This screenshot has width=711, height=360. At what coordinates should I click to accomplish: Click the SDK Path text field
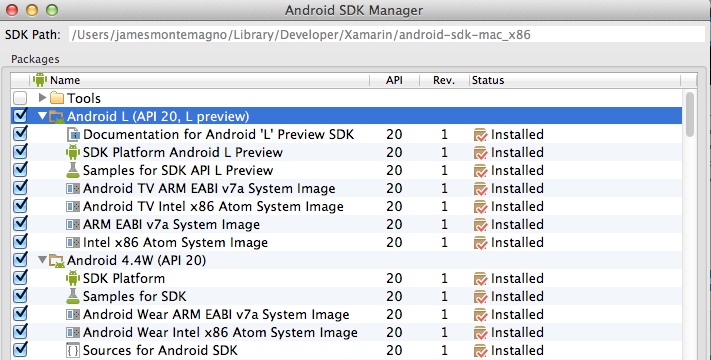point(387,34)
